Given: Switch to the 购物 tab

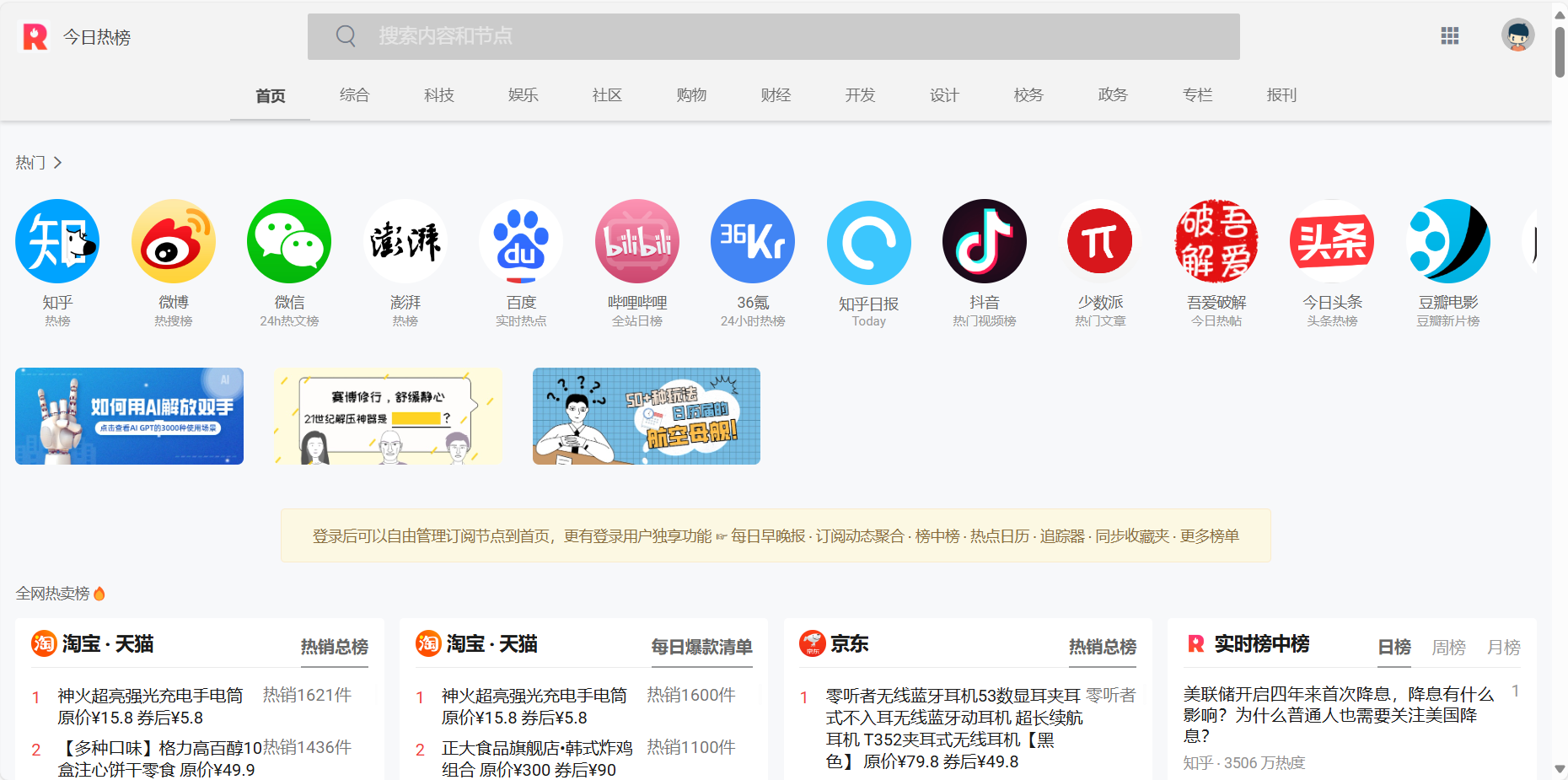Looking at the screenshot, I should point(692,95).
